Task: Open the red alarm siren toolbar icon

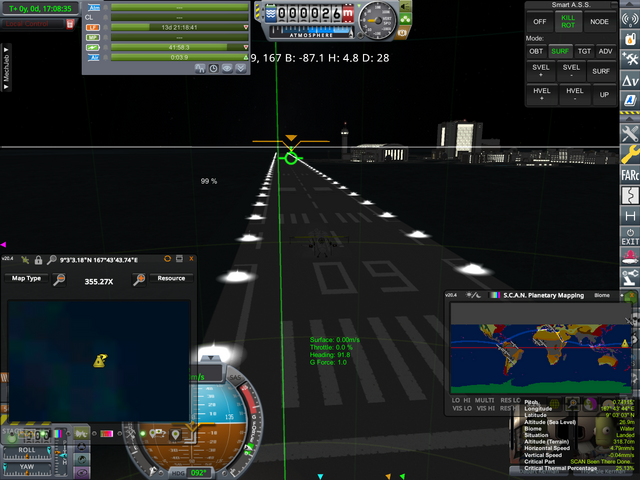Action: [x=630, y=257]
